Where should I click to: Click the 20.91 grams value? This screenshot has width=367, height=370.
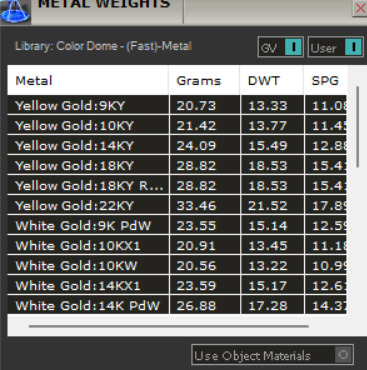click(x=196, y=246)
